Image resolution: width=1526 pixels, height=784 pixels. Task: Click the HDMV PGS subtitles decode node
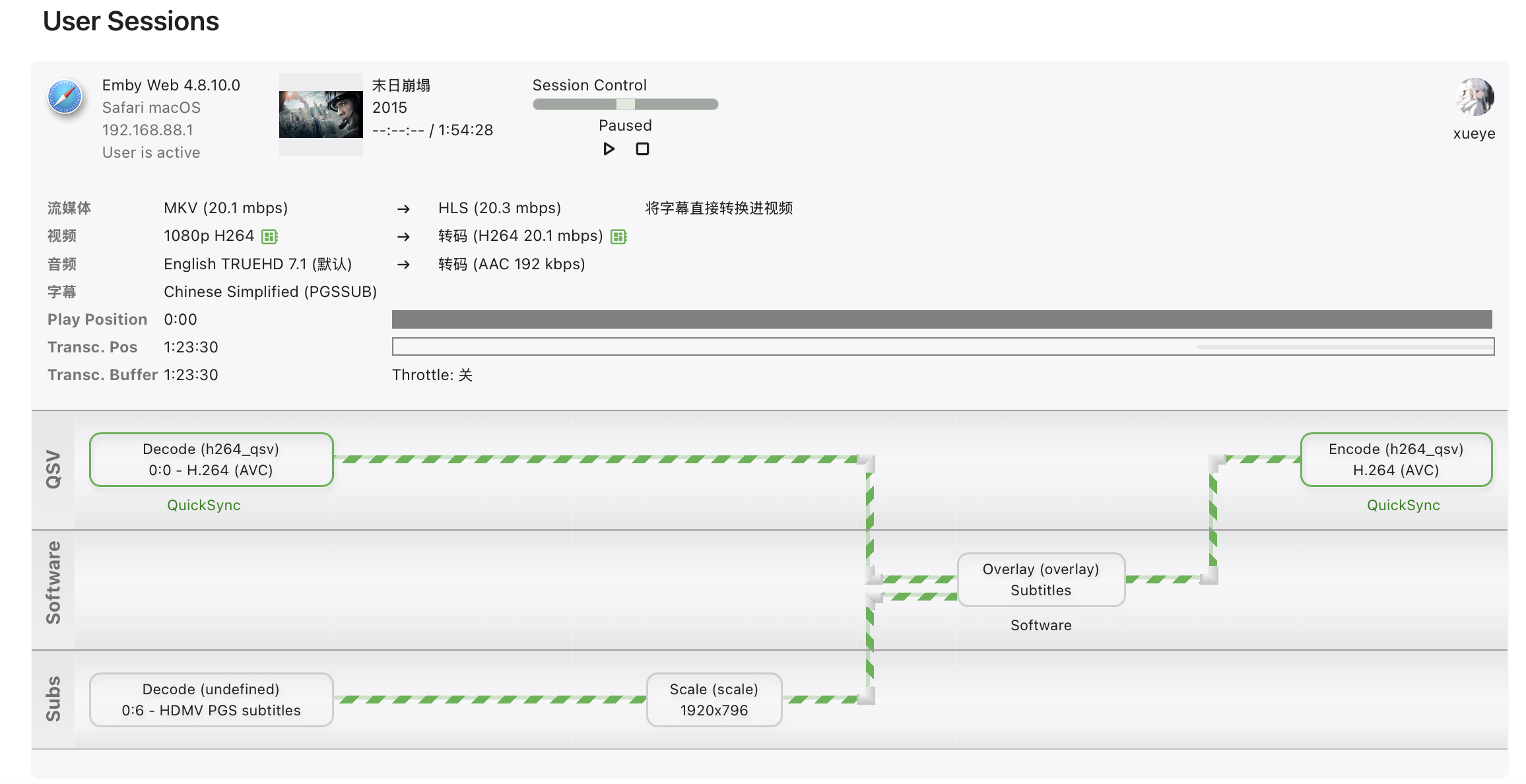click(211, 700)
